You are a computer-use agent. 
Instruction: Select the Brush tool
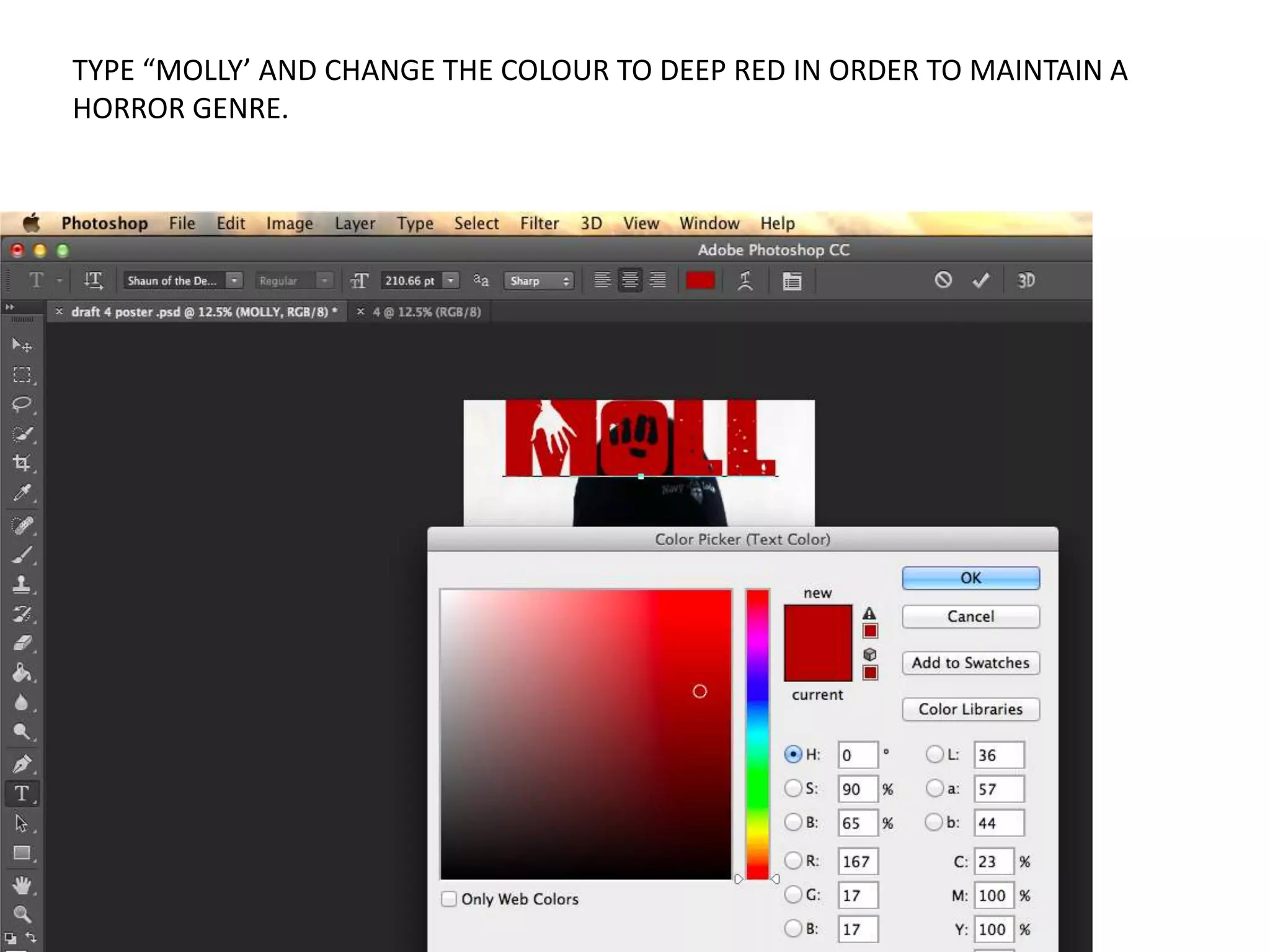coord(22,555)
